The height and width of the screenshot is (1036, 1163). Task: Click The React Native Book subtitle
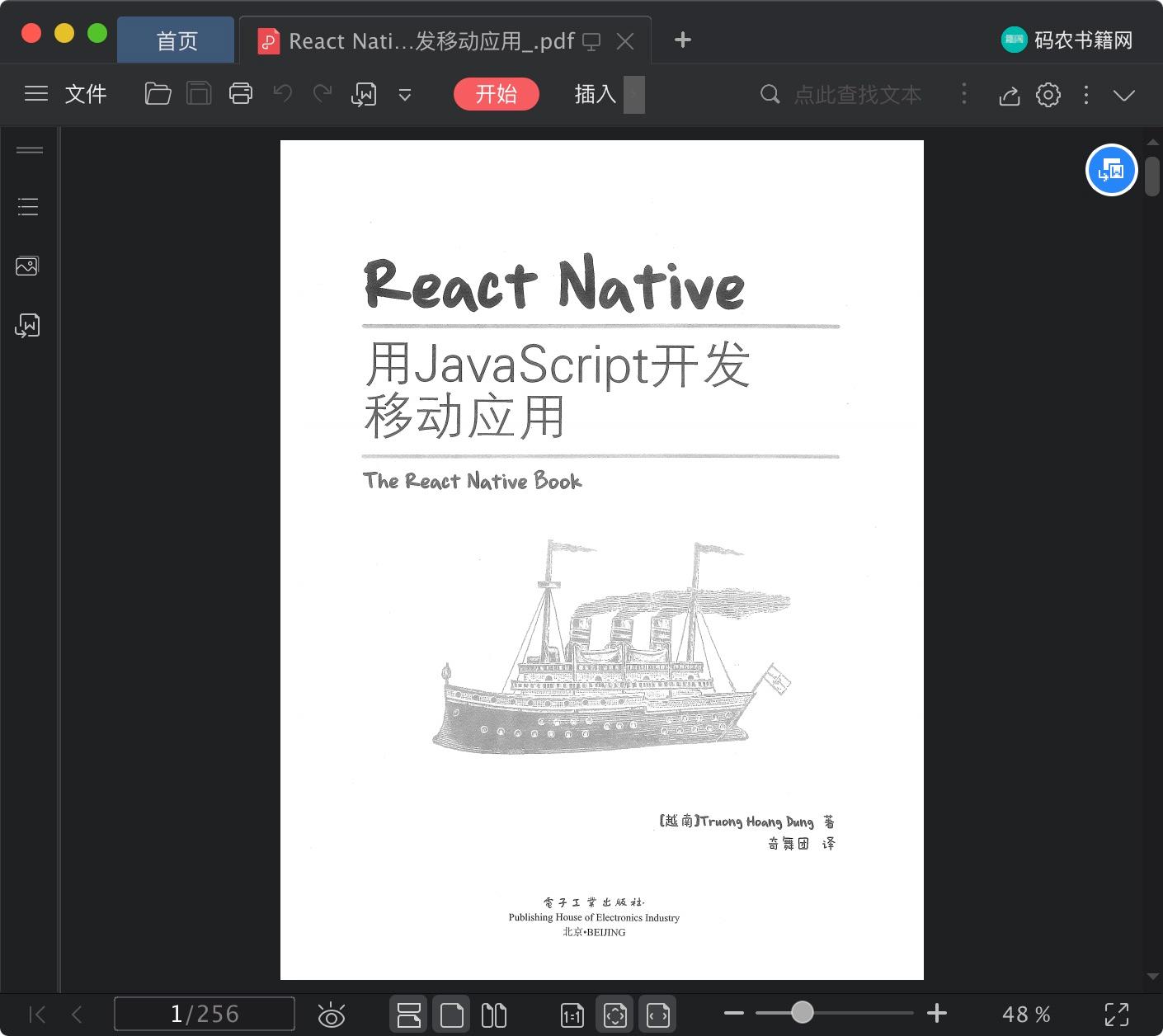pyautogui.click(x=473, y=481)
